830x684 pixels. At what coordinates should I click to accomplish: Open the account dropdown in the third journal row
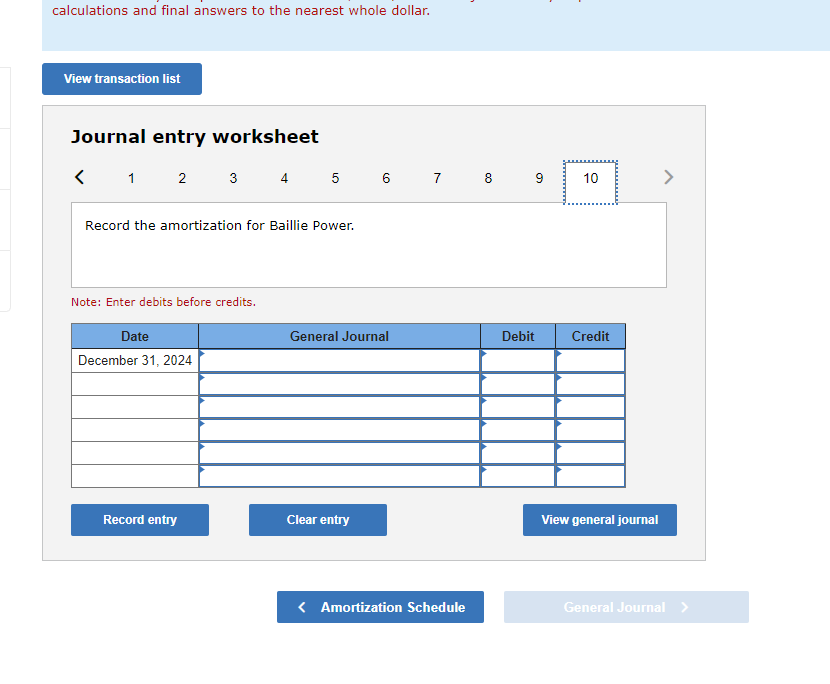(x=203, y=401)
